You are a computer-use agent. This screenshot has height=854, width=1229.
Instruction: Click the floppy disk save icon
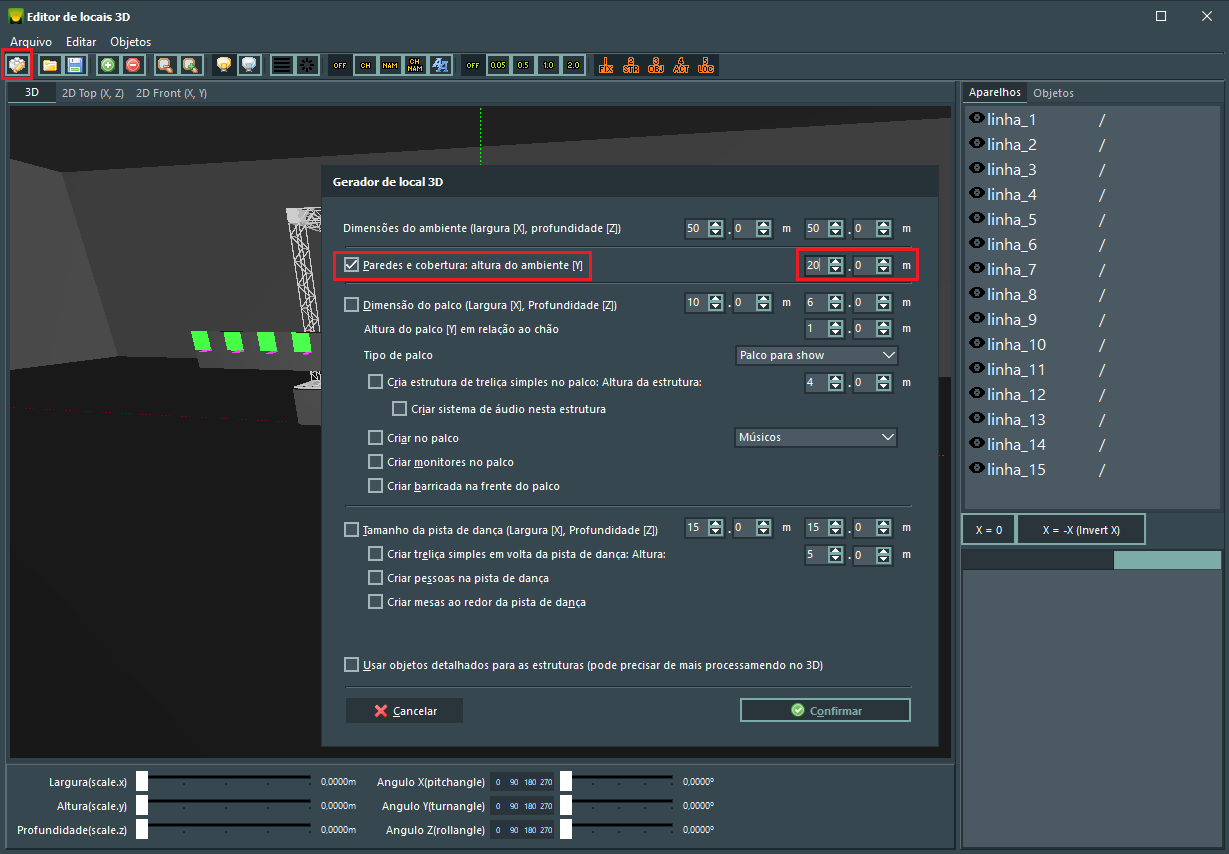coord(74,65)
